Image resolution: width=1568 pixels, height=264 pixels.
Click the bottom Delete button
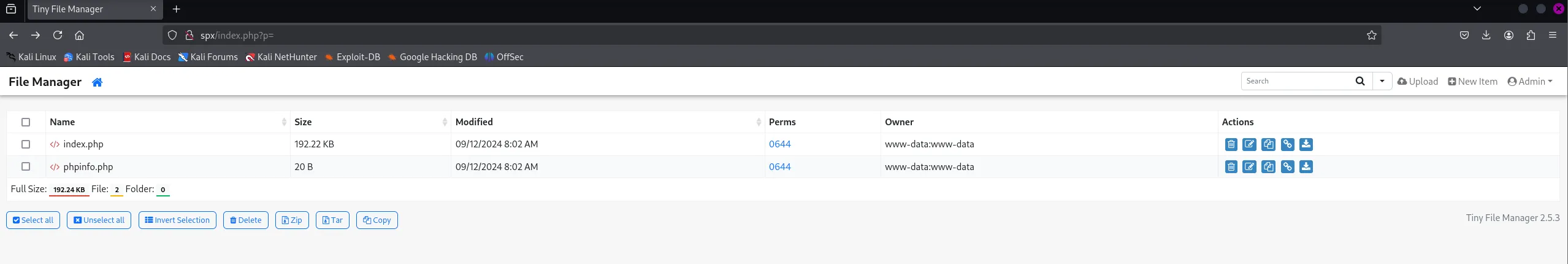[x=245, y=220]
